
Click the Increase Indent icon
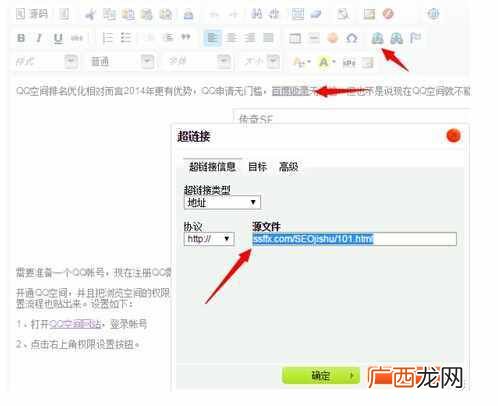[x=168, y=38]
